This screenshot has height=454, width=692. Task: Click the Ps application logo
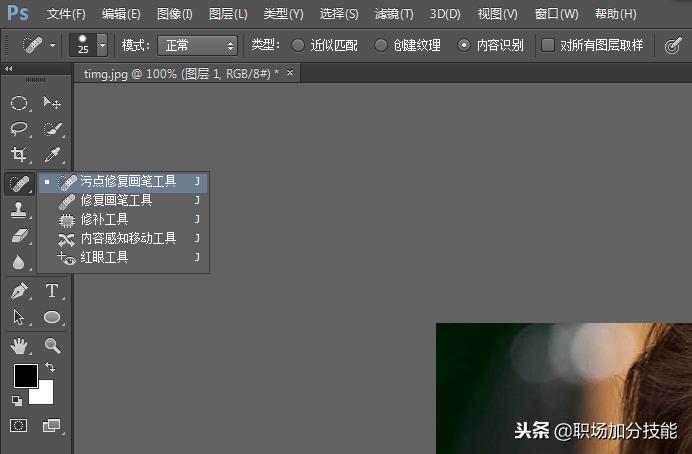click(x=18, y=13)
